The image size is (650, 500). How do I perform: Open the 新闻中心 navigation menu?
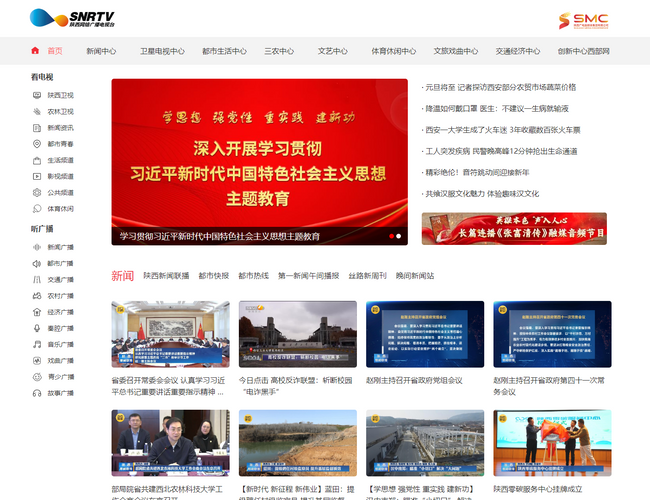[100, 51]
